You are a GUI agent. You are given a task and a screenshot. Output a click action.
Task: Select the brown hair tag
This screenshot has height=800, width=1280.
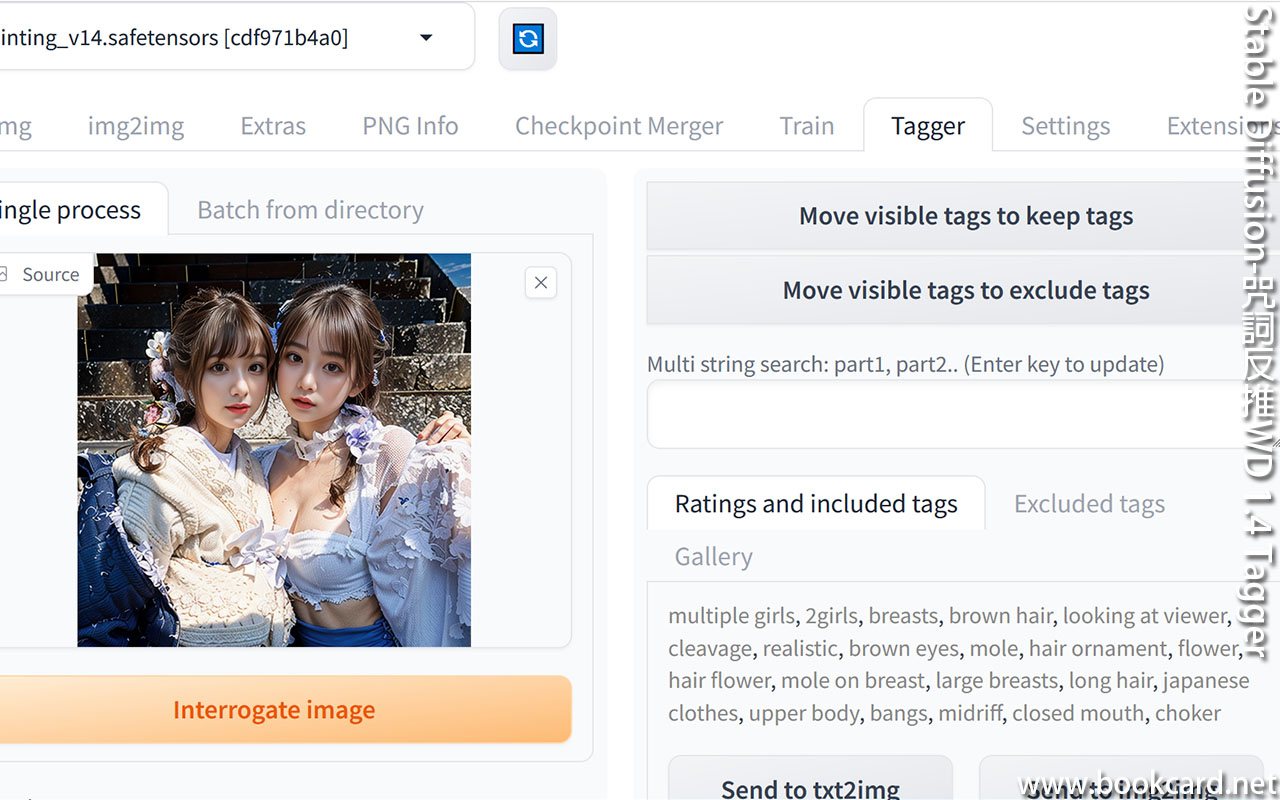pyautogui.click(x=1001, y=615)
